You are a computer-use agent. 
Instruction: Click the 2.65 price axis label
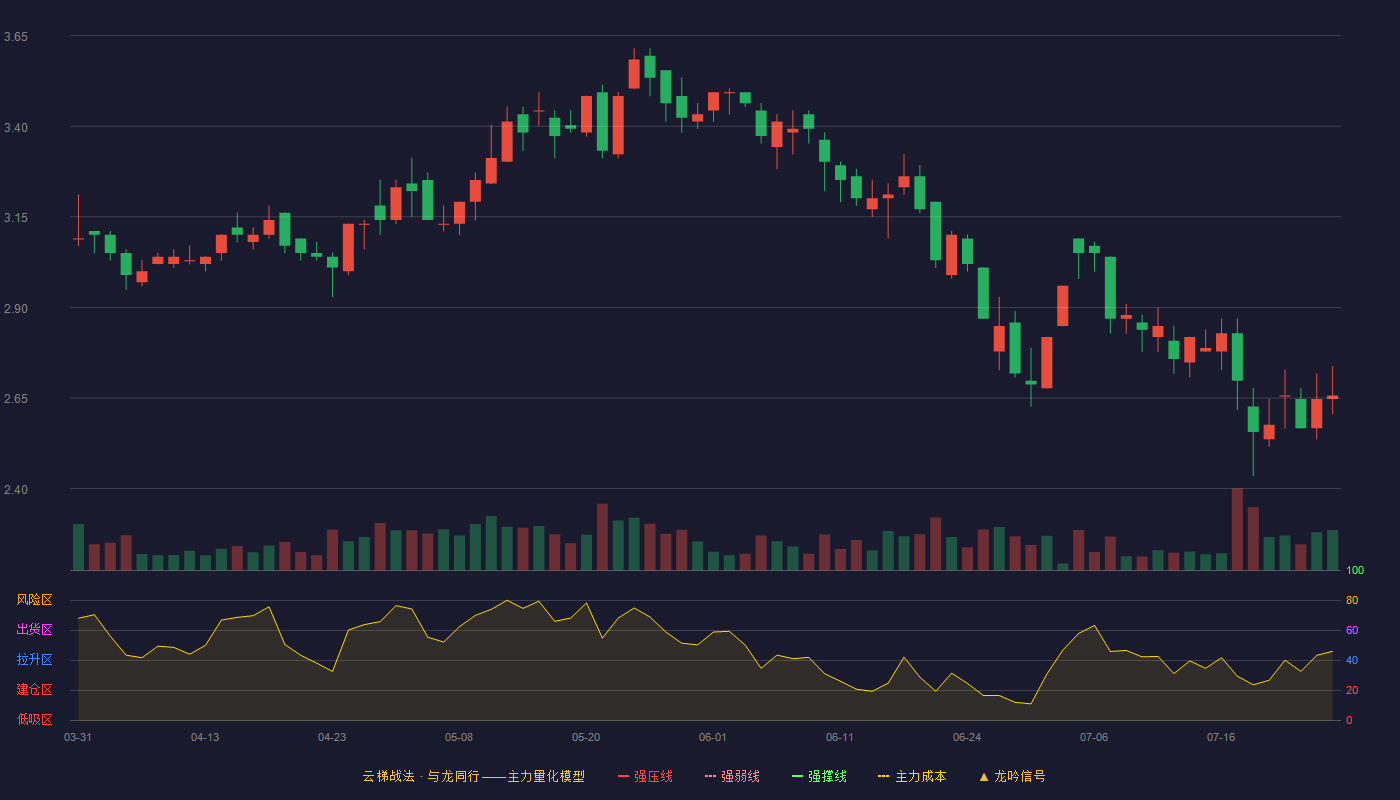click(x=16, y=399)
